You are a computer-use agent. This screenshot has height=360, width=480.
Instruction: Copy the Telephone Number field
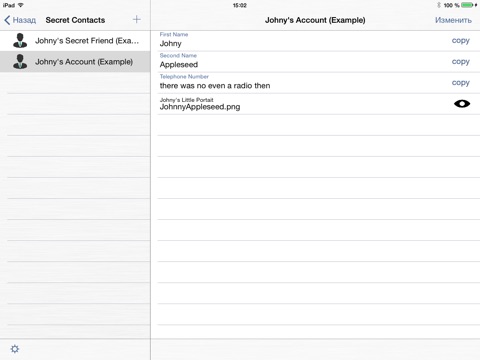(461, 83)
